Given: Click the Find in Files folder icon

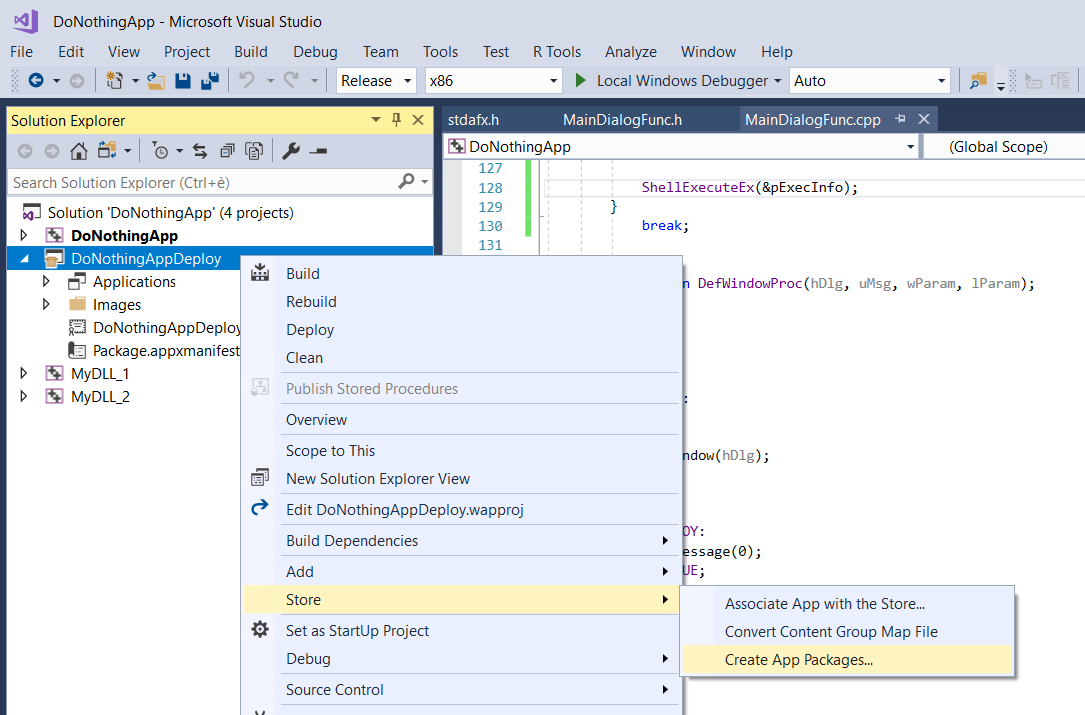Looking at the screenshot, I should (x=978, y=81).
